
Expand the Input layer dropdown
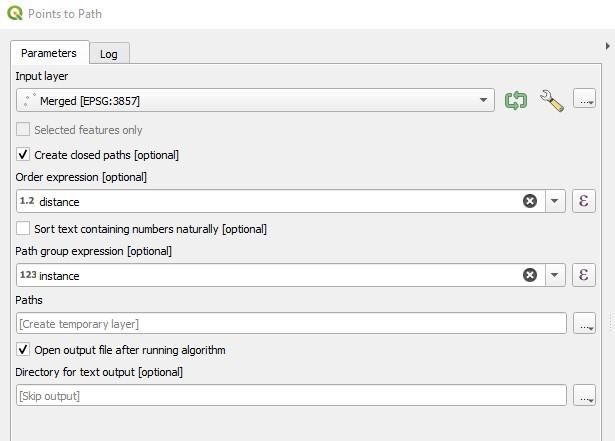pos(484,100)
